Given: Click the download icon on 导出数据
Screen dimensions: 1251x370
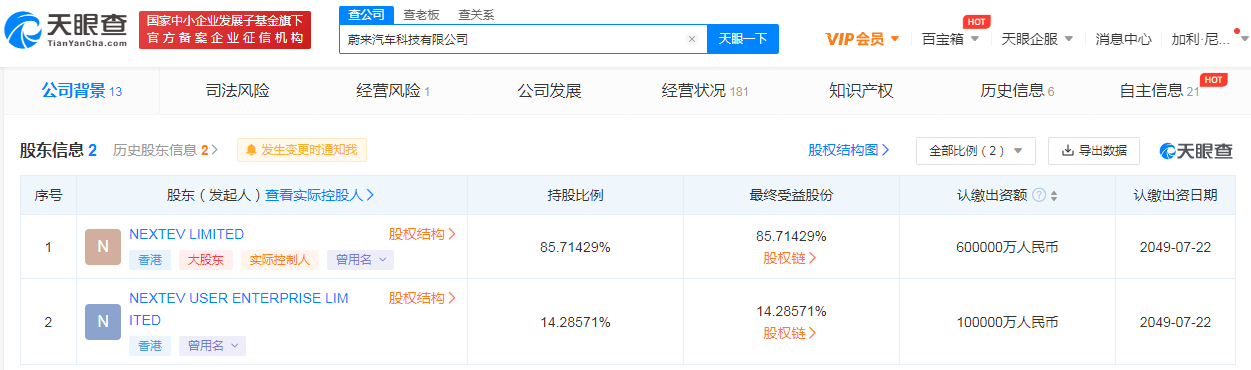Looking at the screenshot, I should (1067, 150).
